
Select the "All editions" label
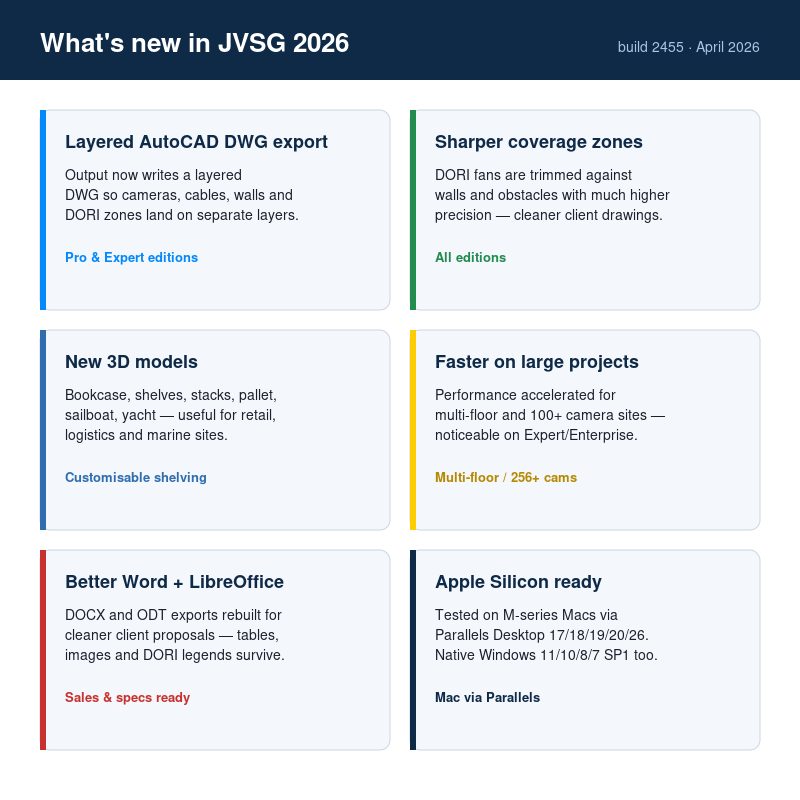(x=470, y=257)
